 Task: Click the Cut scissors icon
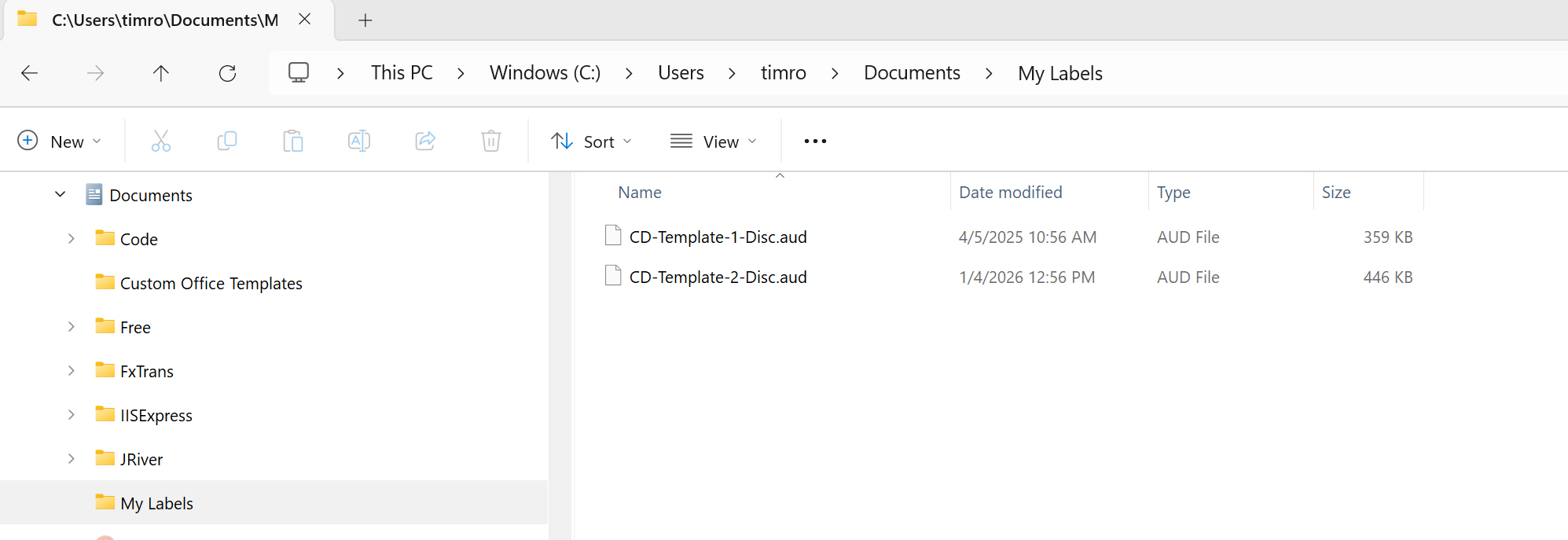(160, 141)
